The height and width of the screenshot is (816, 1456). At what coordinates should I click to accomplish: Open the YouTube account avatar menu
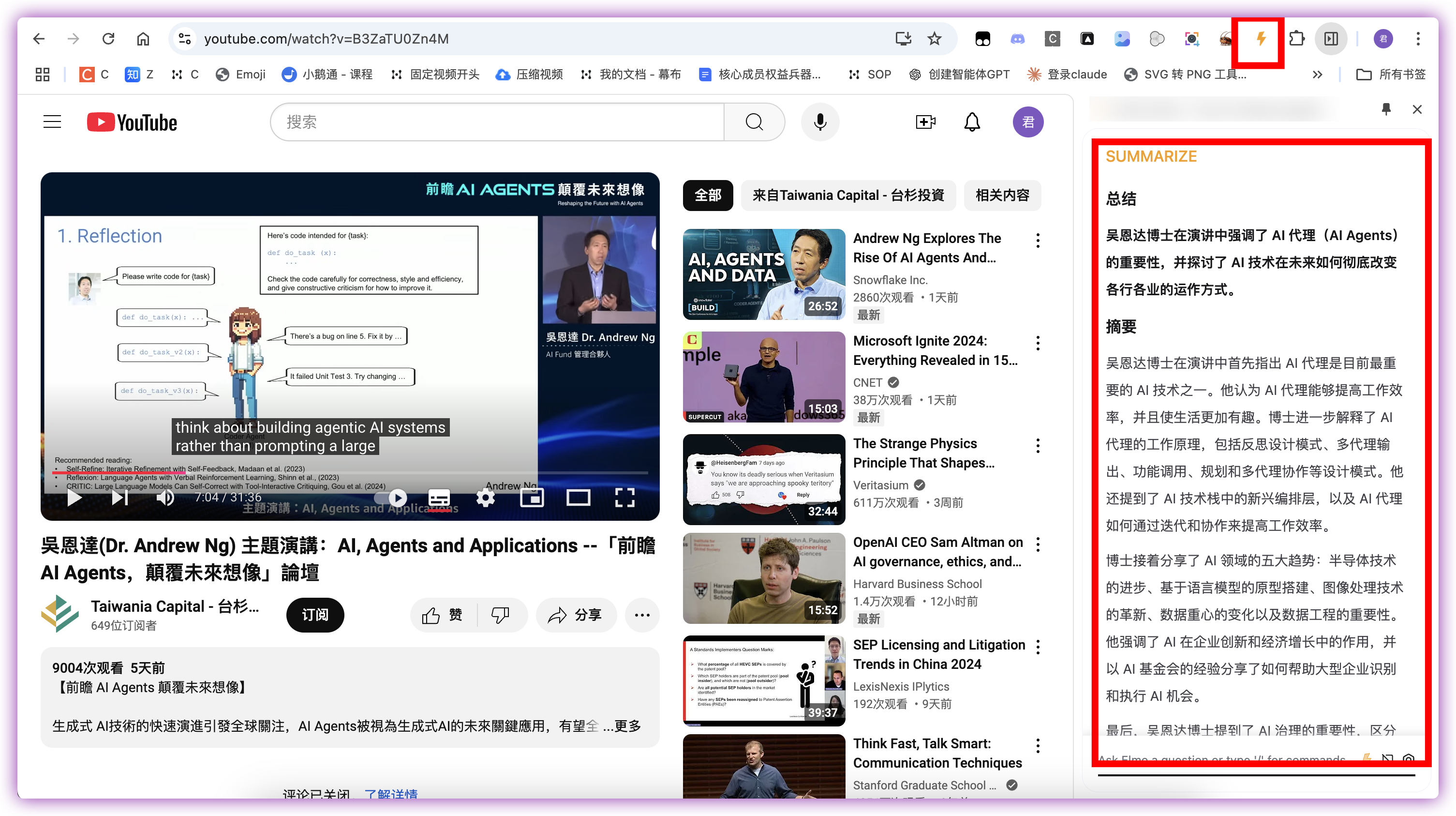[x=1027, y=121]
